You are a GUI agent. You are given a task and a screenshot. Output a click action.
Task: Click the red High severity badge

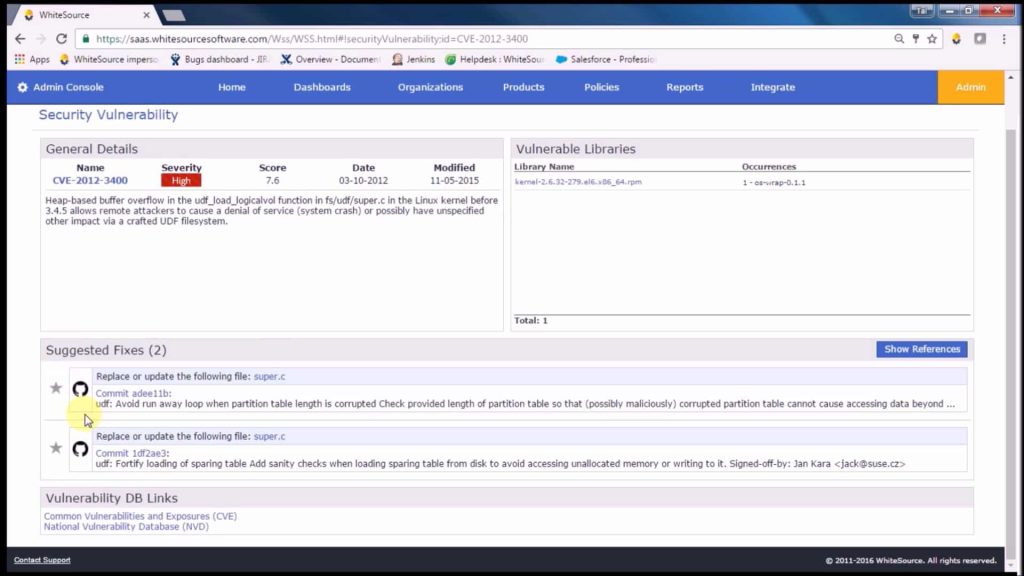(182, 181)
